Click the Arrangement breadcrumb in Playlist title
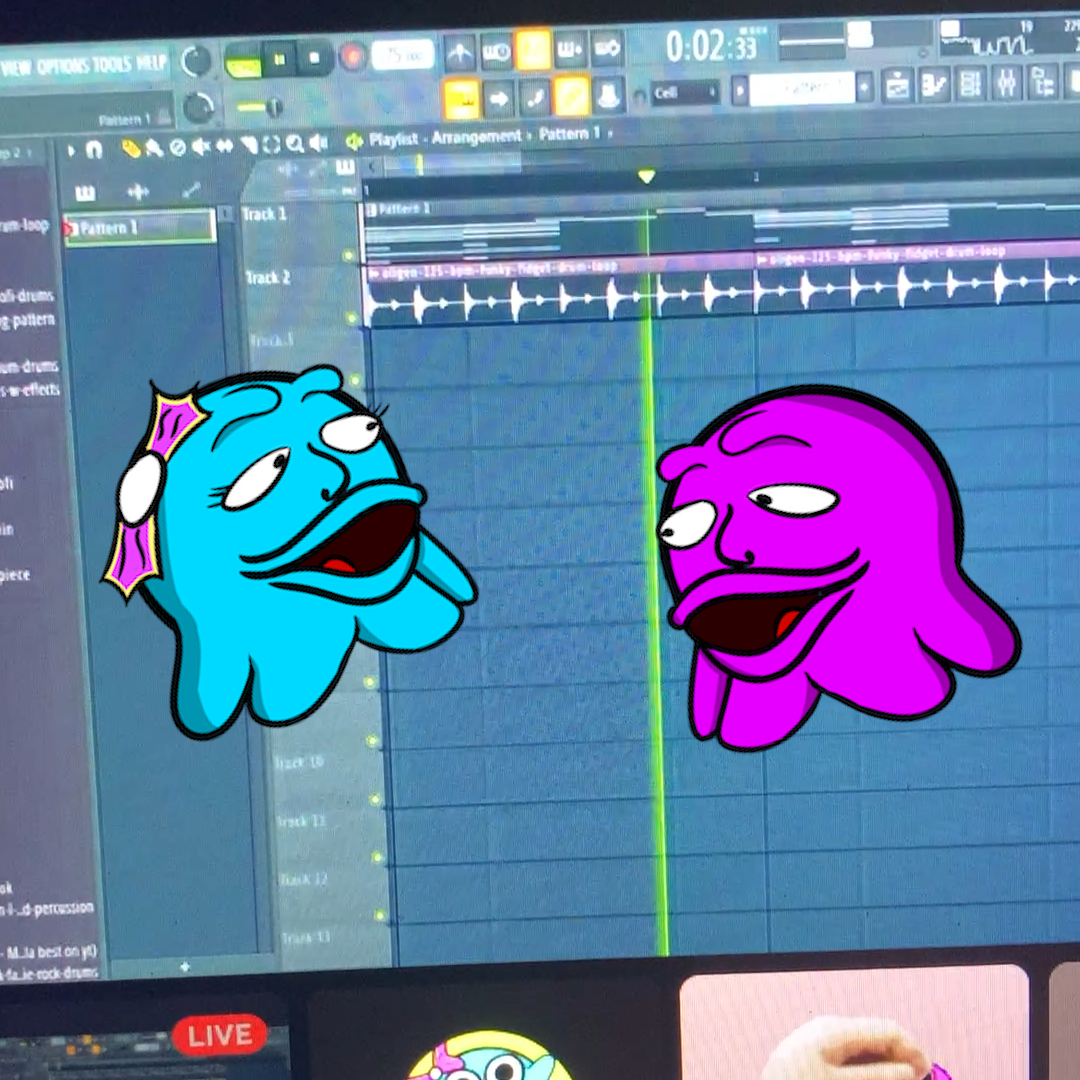 point(476,136)
